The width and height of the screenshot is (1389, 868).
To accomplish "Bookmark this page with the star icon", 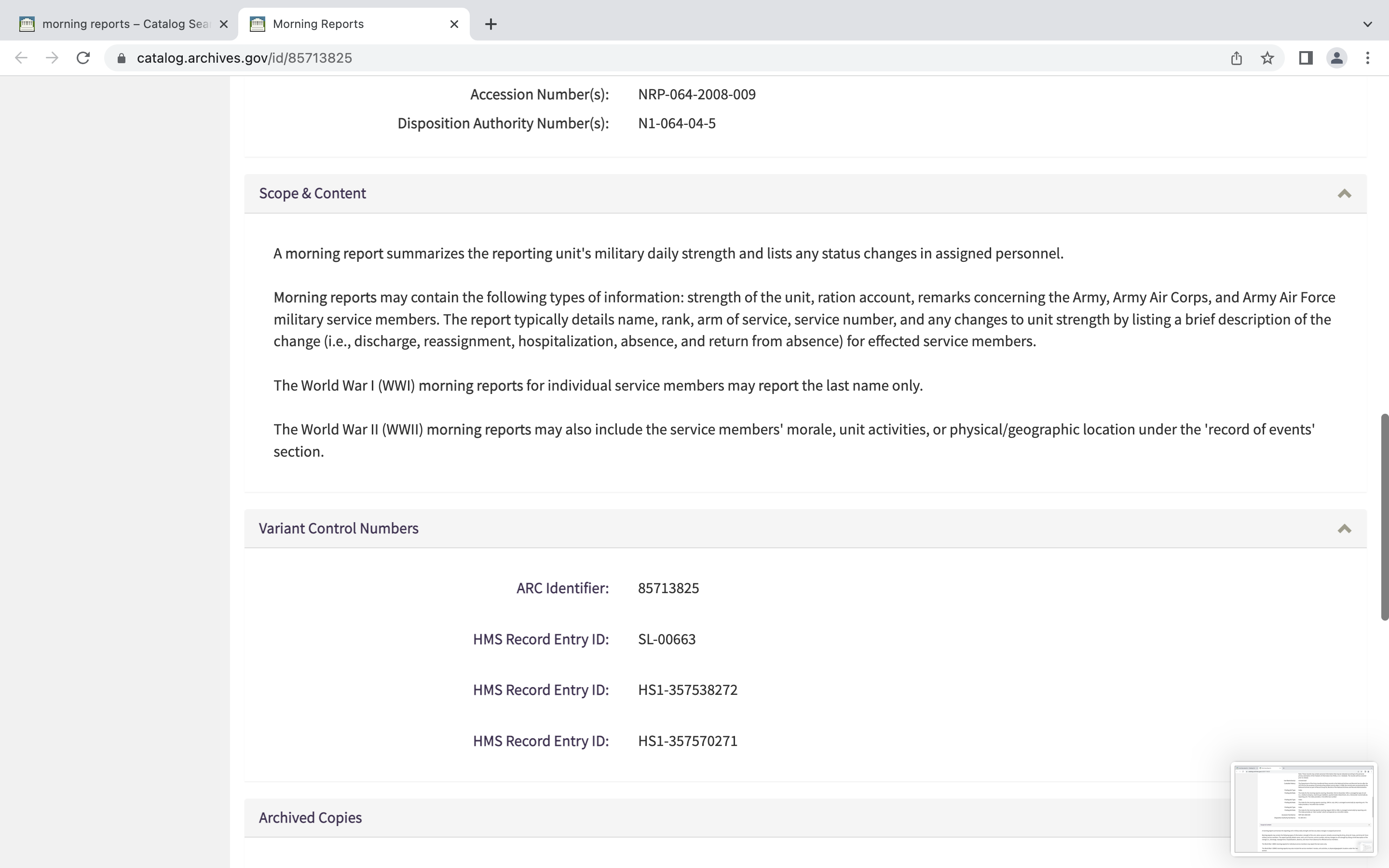I will click(x=1267, y=58).
